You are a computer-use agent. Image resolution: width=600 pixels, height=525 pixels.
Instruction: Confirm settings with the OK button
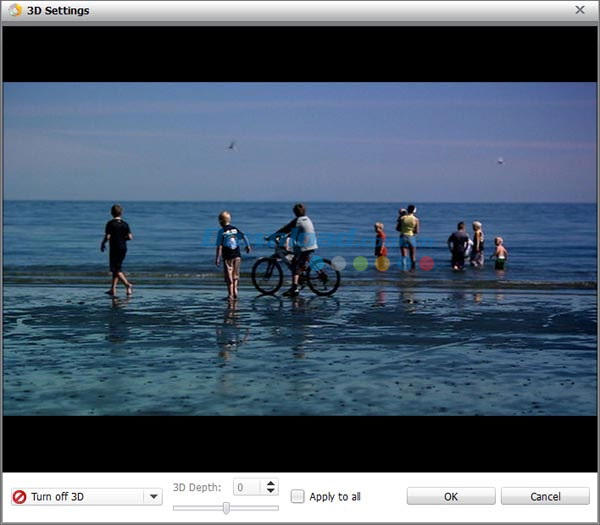point(451,496)
